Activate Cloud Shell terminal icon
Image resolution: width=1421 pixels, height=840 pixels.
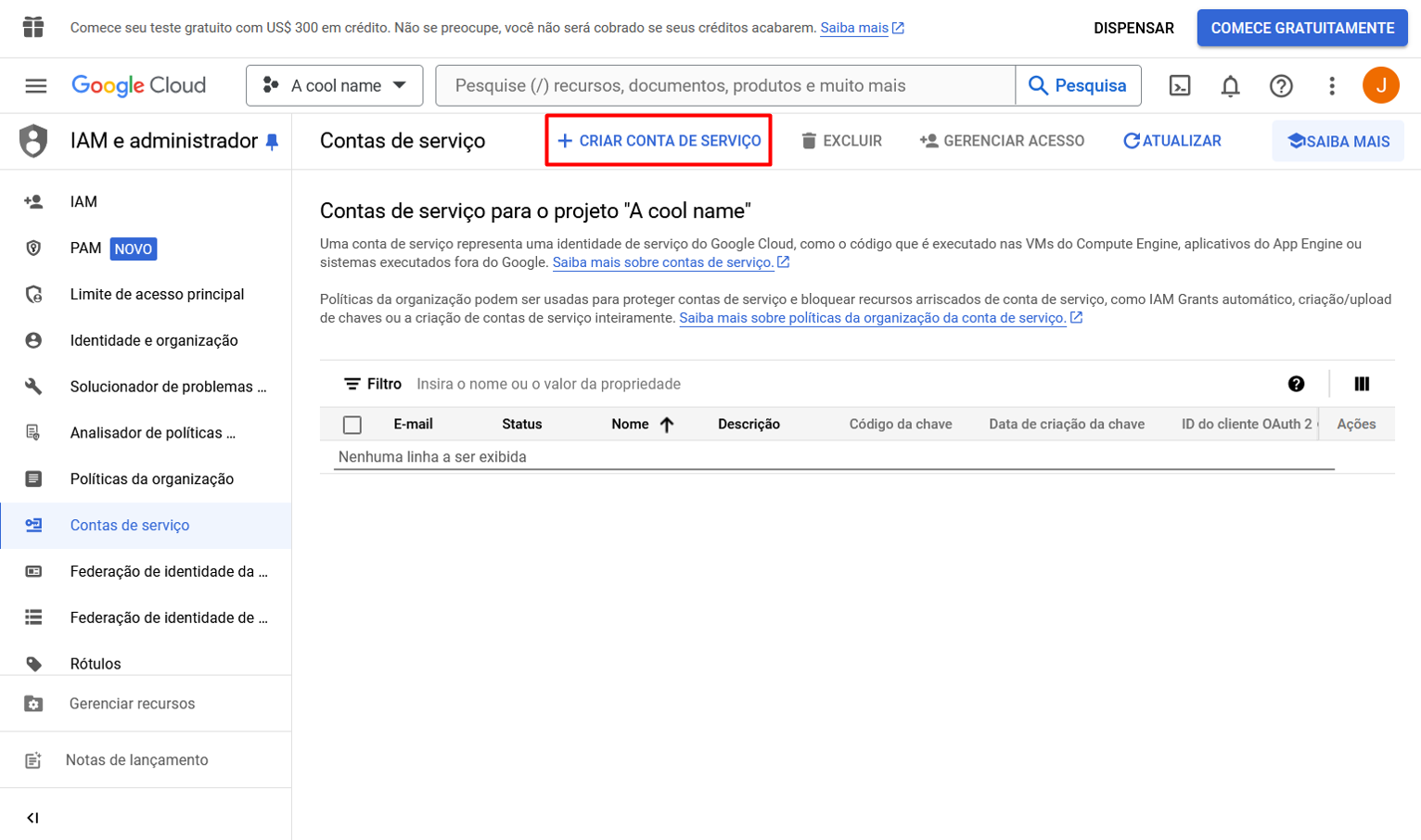1180,86
